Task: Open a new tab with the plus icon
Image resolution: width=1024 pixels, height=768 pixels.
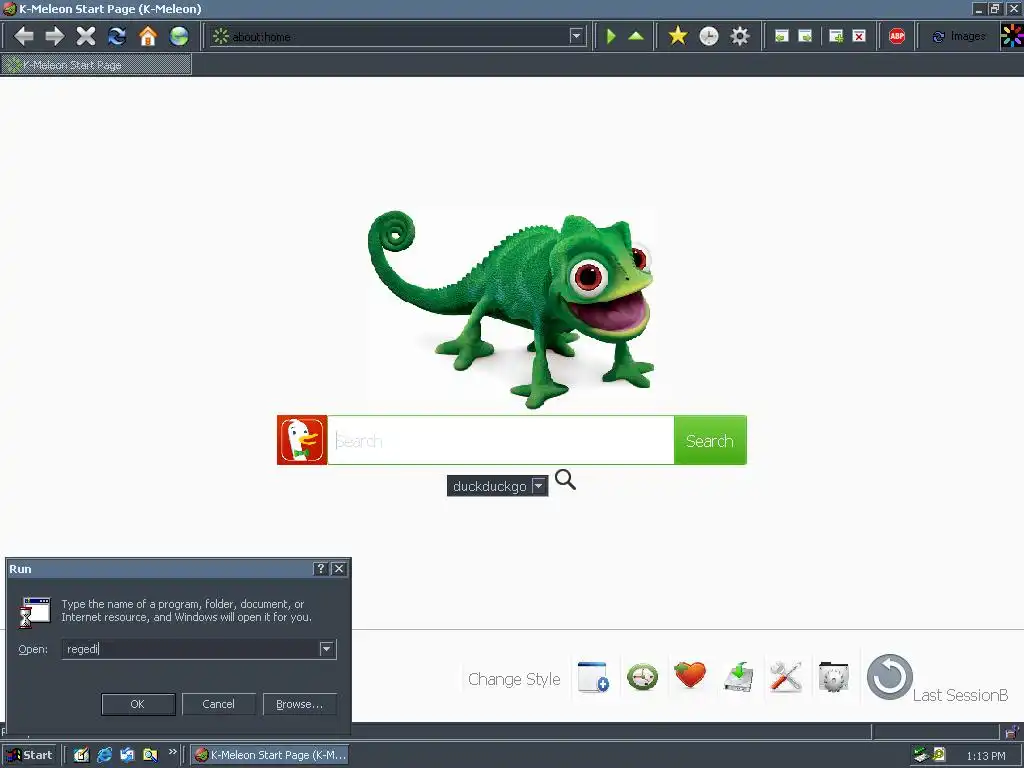Action: [x=836, y=36]
